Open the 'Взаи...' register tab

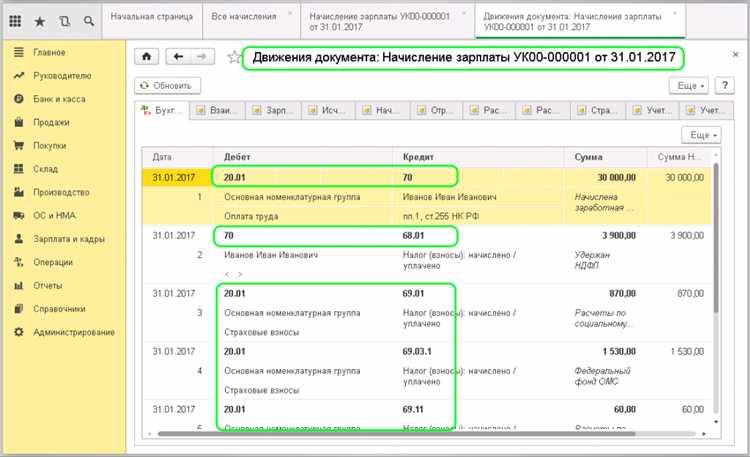(x=217, y=110)
